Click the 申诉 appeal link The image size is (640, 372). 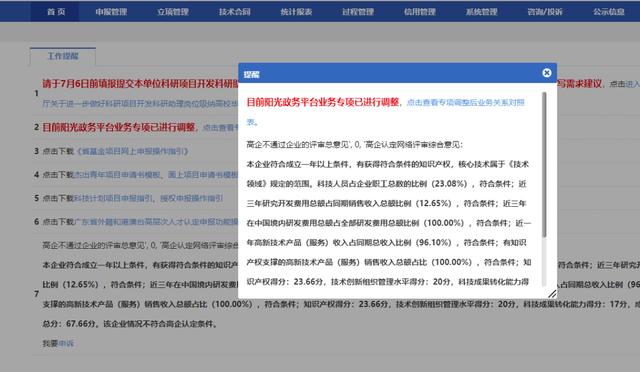click(66, 343)
